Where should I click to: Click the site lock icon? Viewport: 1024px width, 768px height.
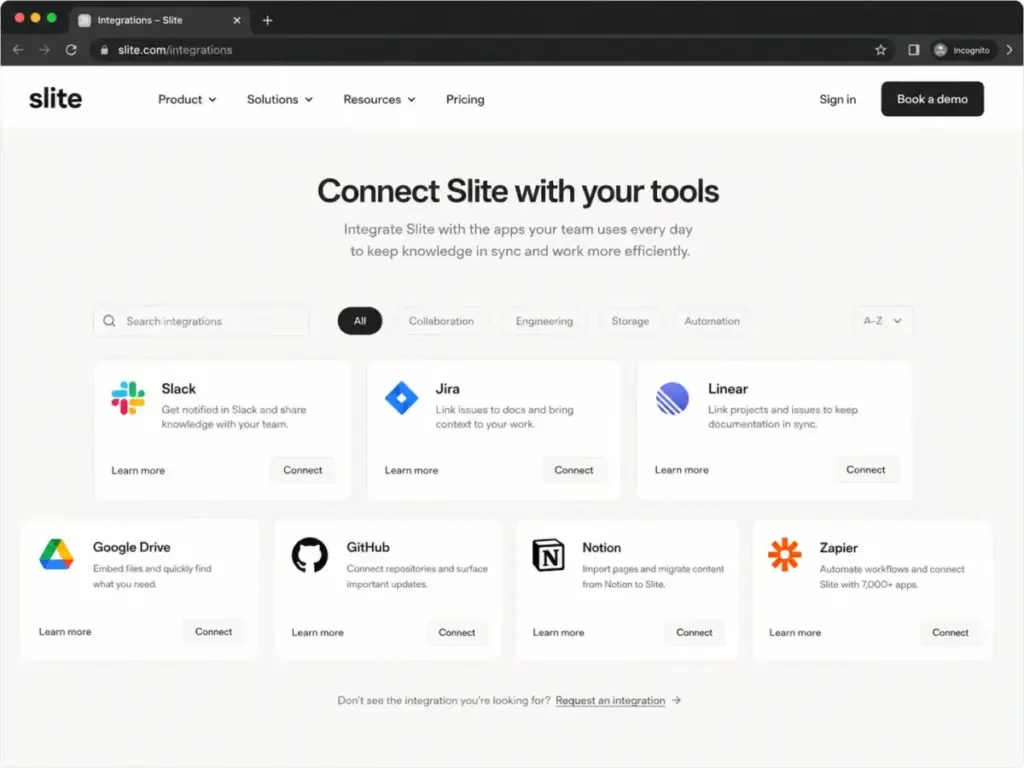tap(104, 50)
